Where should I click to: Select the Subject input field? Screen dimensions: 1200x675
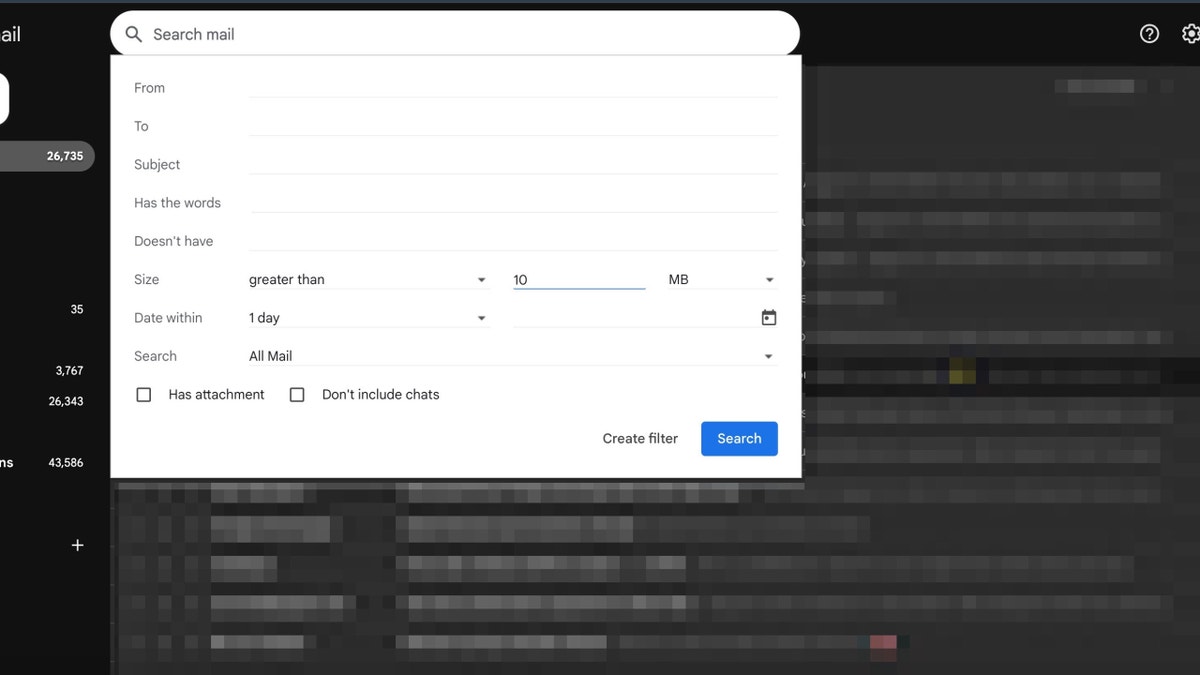500,164
